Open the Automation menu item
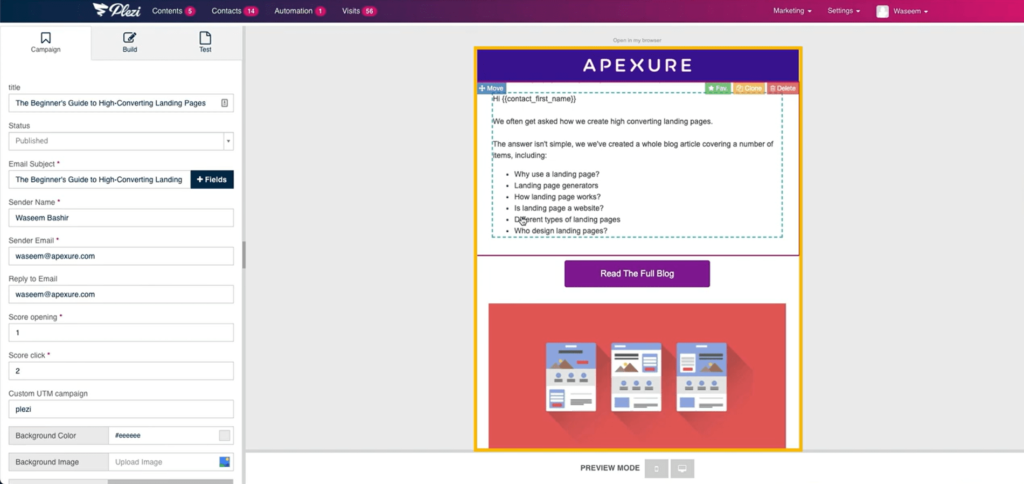This screenshot has width=1024, height=484. (x=300, y=11)
